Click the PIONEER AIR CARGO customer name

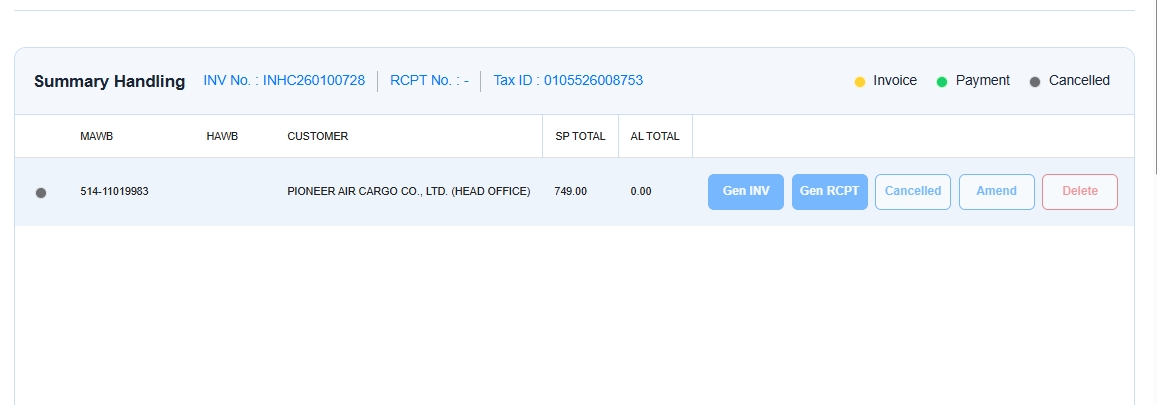[408, 191]
